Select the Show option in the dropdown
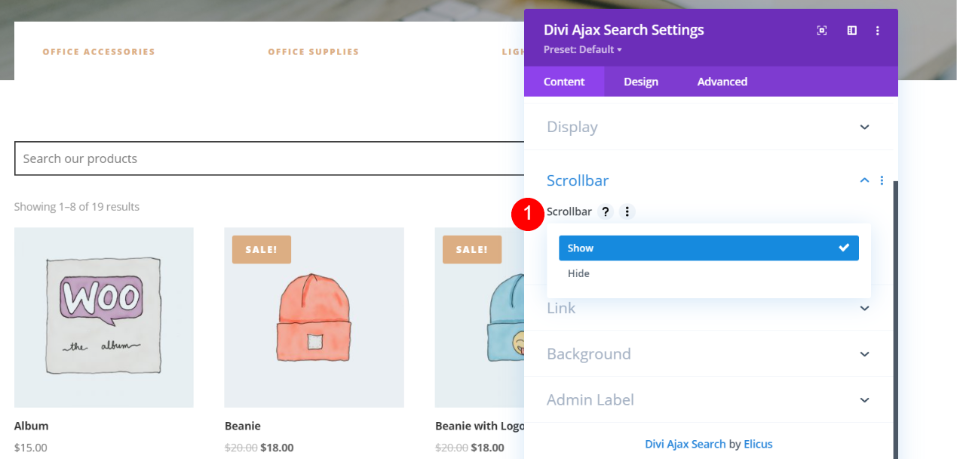 [708, 248]
